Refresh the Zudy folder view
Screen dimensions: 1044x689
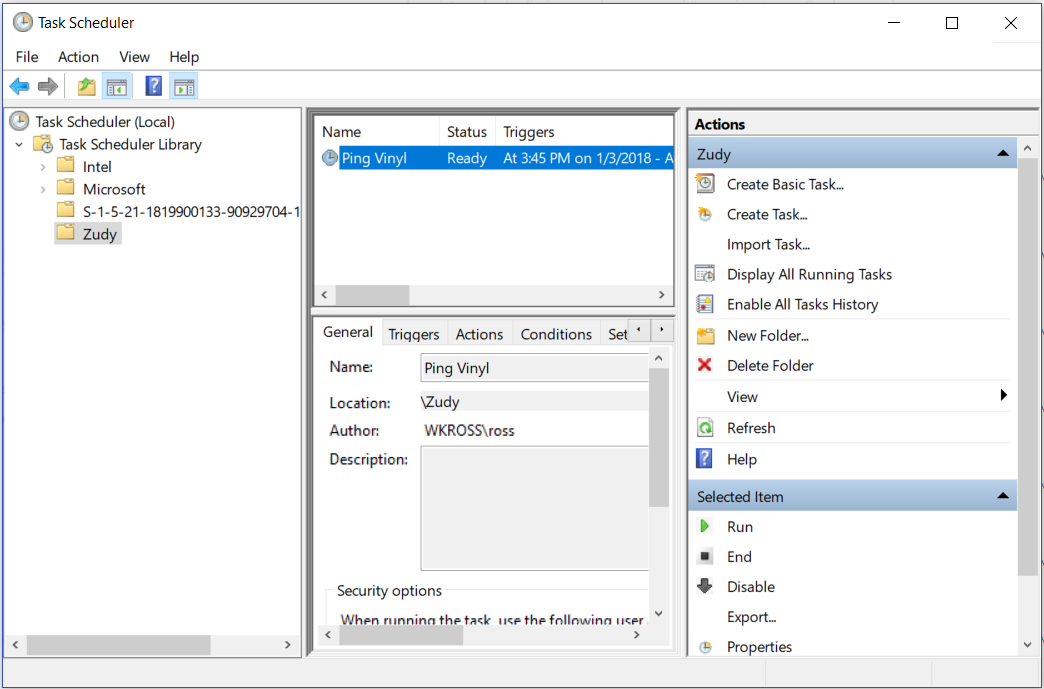pos(750,428)
